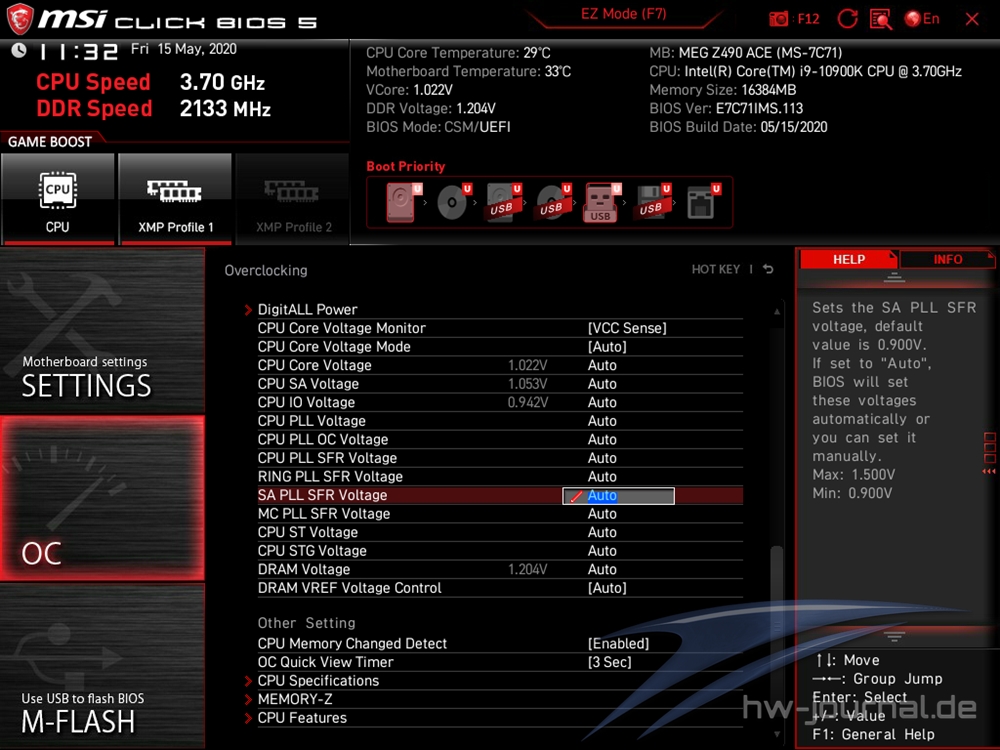The height and width of the screenshot is (750, 1000).
Task: Open the OC overclocking section
Action: pos(103,498)
